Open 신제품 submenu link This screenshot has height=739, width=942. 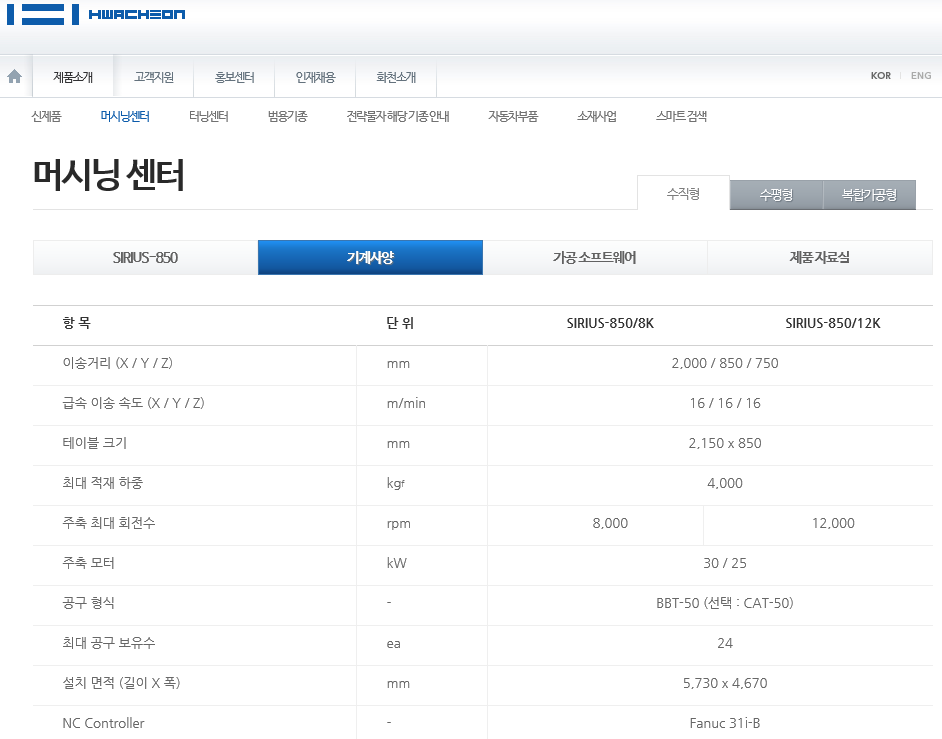tap(47, 116)
